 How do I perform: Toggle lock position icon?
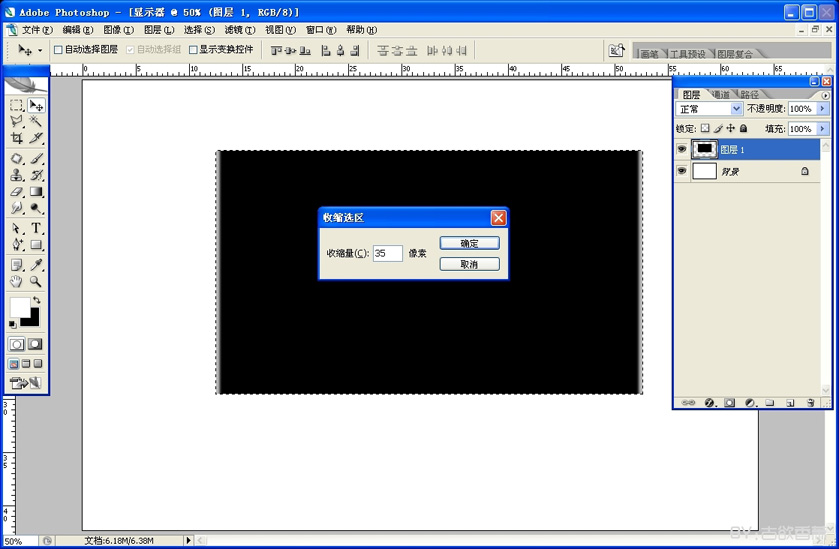730,128
